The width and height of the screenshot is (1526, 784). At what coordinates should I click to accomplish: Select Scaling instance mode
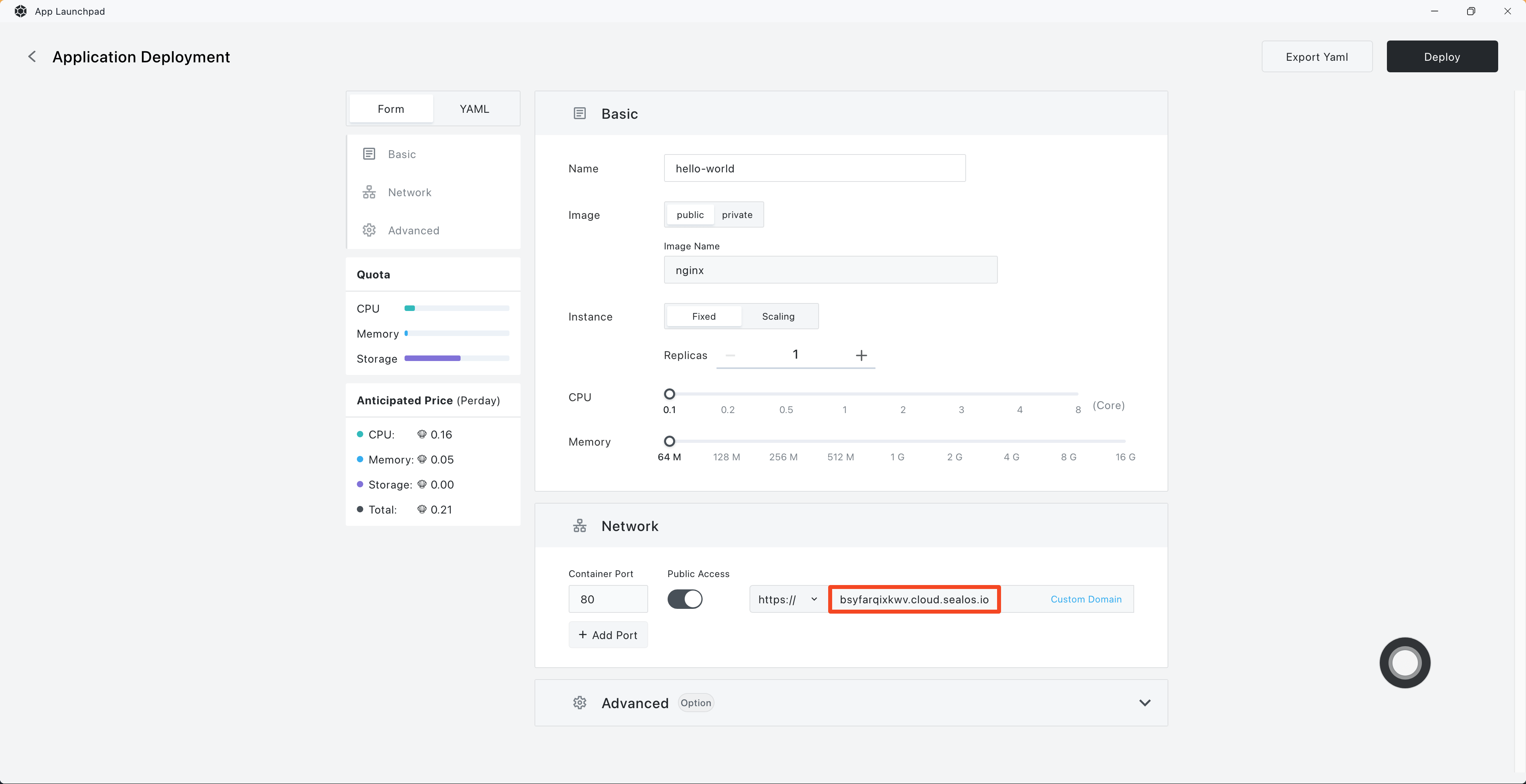[x=778, y=316]
